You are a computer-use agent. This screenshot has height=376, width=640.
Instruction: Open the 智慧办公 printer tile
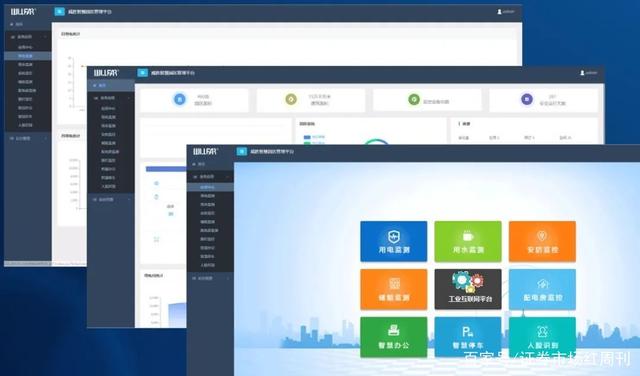click(x=393, y=337)
